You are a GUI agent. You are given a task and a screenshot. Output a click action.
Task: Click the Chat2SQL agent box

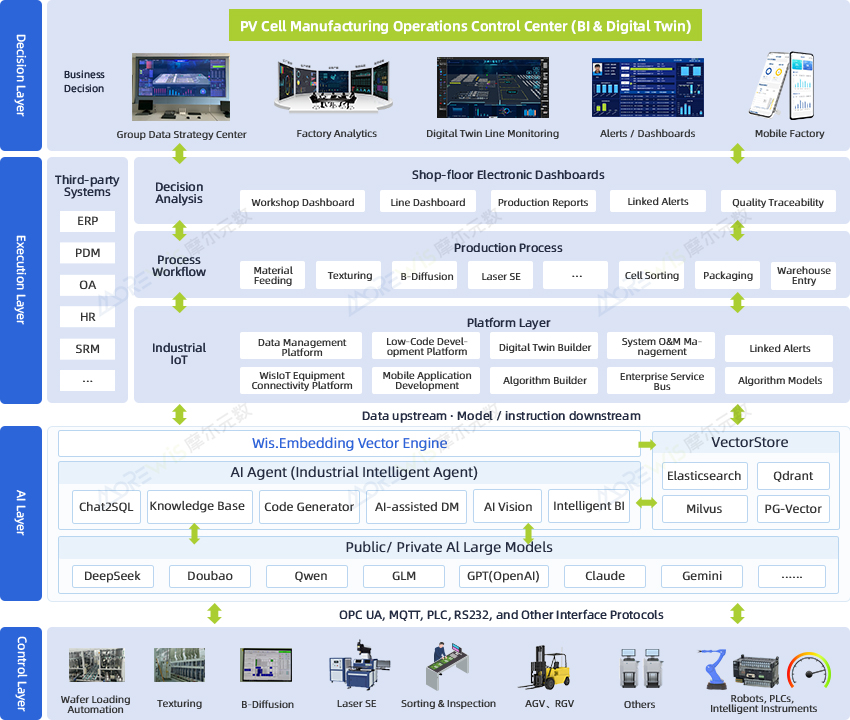pyautogui.click(x=106, y=507)
